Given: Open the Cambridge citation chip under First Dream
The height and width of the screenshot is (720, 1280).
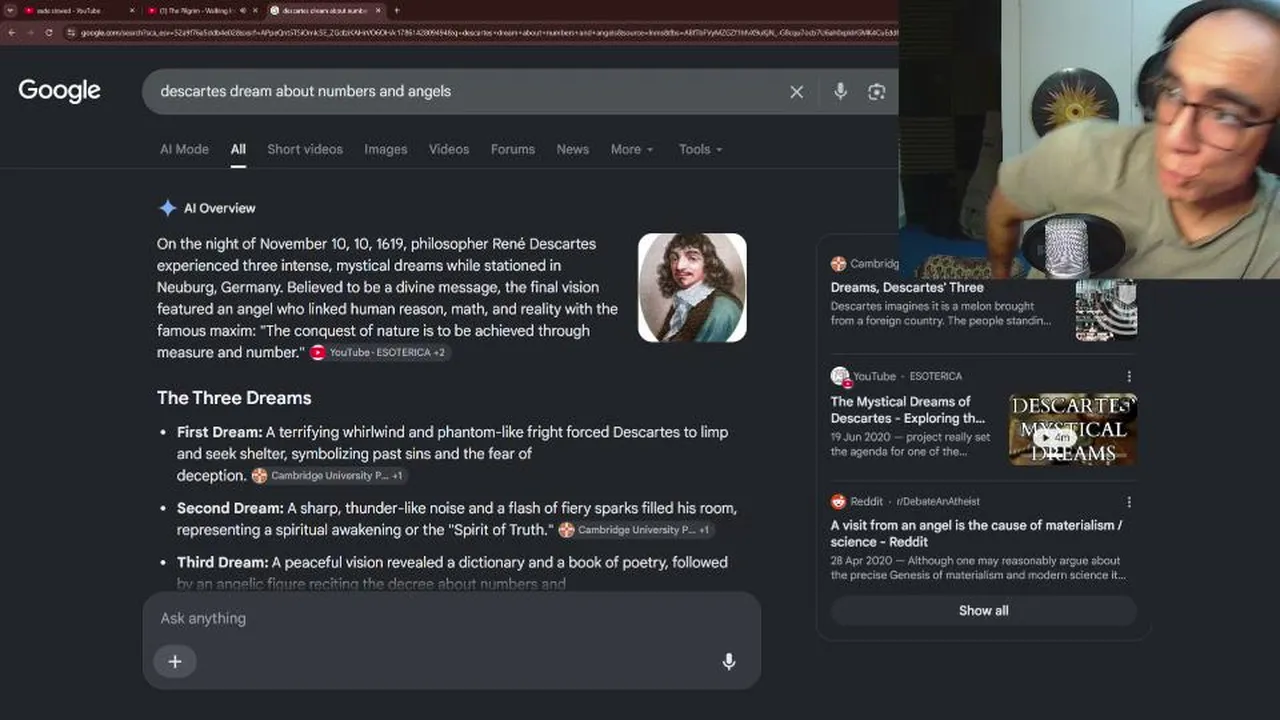Looking at the screenshot, I should click(328, 476).
